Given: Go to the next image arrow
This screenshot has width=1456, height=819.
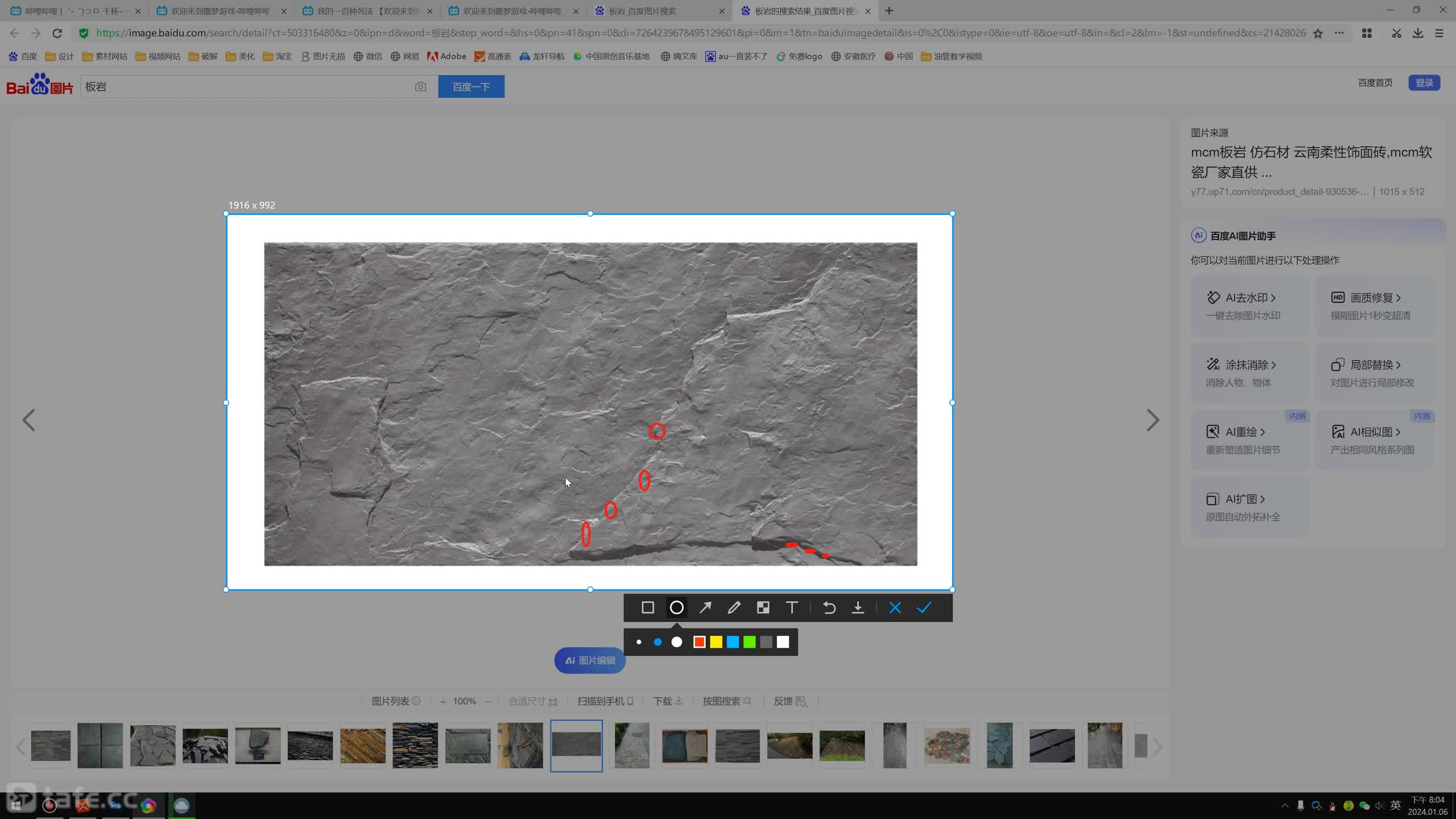Looking at the screenshot, I should pyautogui.click(x=1152, y=420).
